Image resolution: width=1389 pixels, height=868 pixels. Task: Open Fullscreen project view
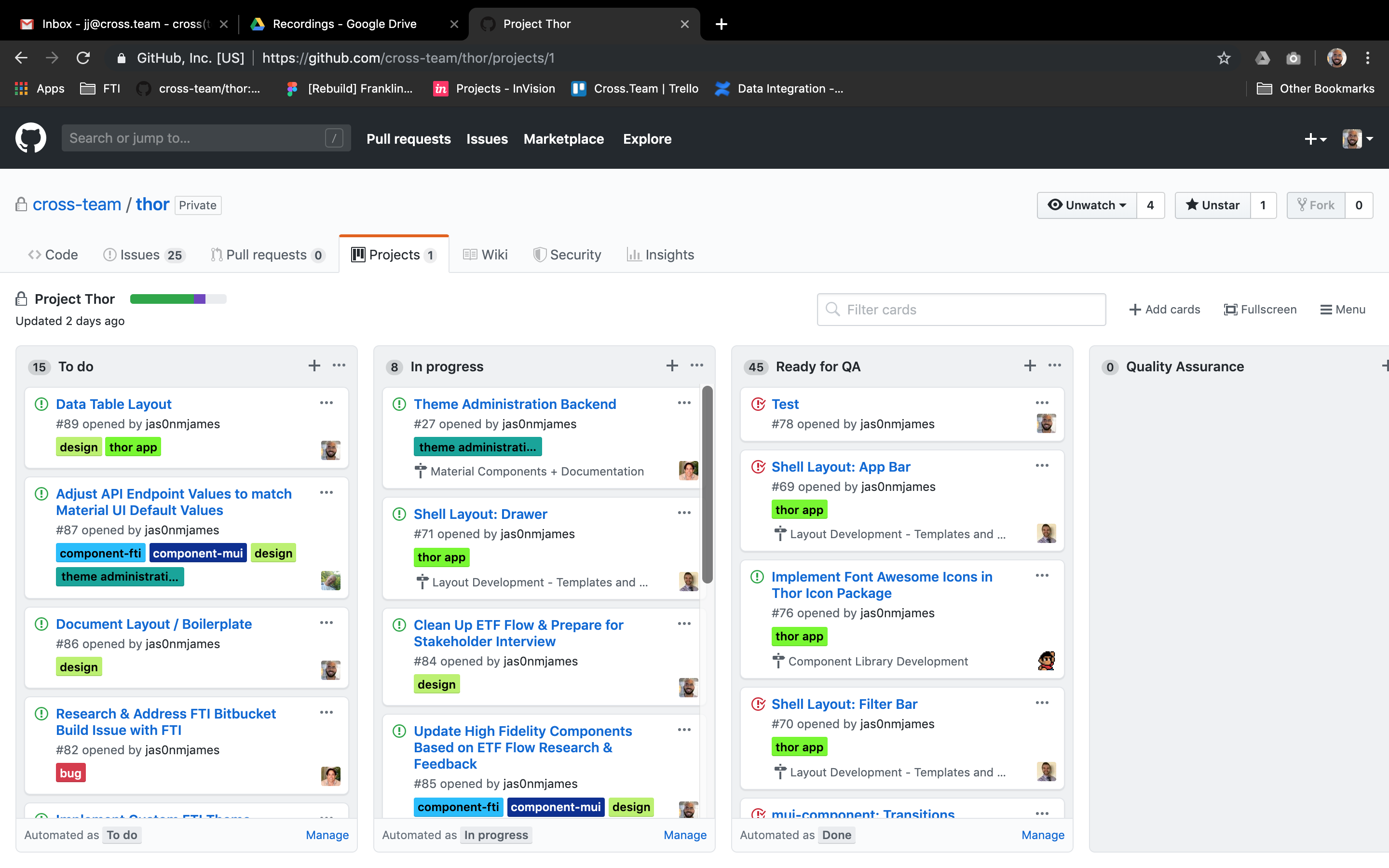click(1260, 310)
